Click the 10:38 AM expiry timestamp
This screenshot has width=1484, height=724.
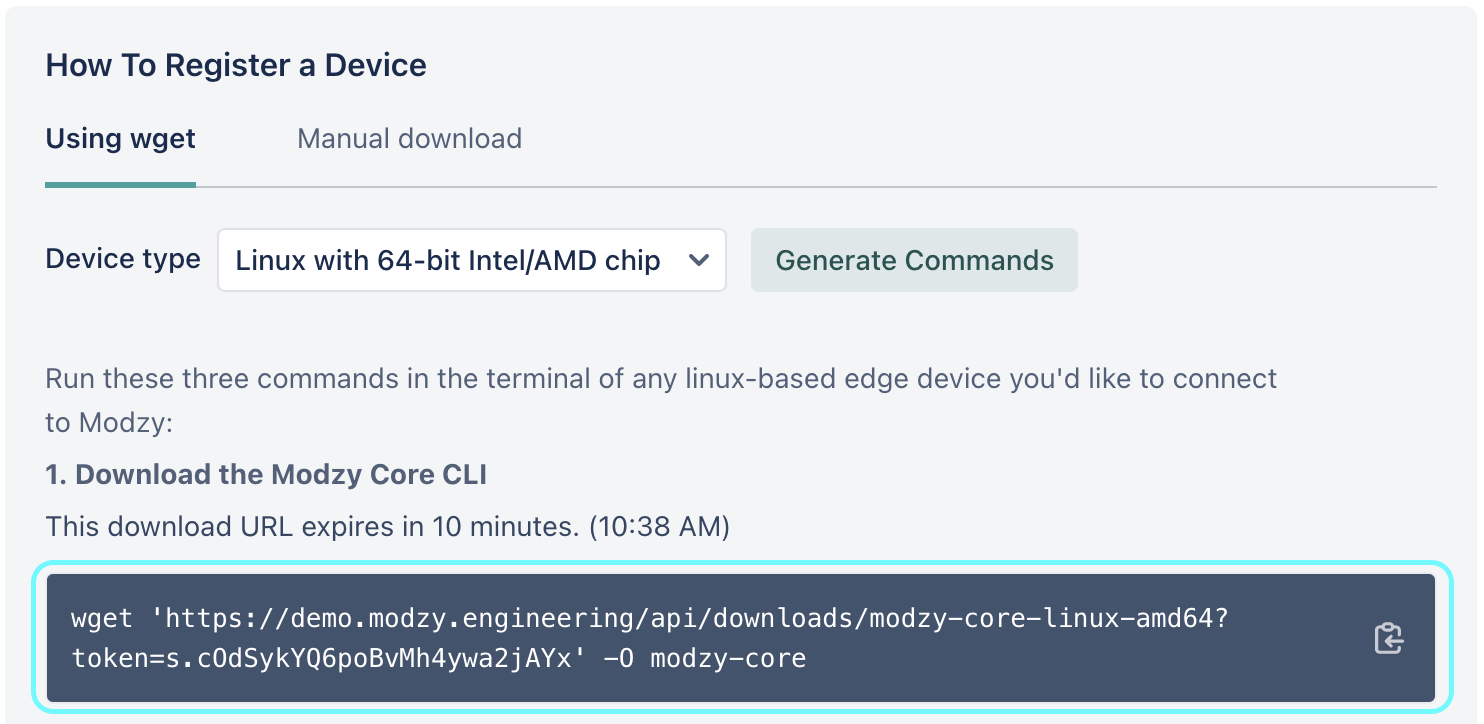pos(657,526)
